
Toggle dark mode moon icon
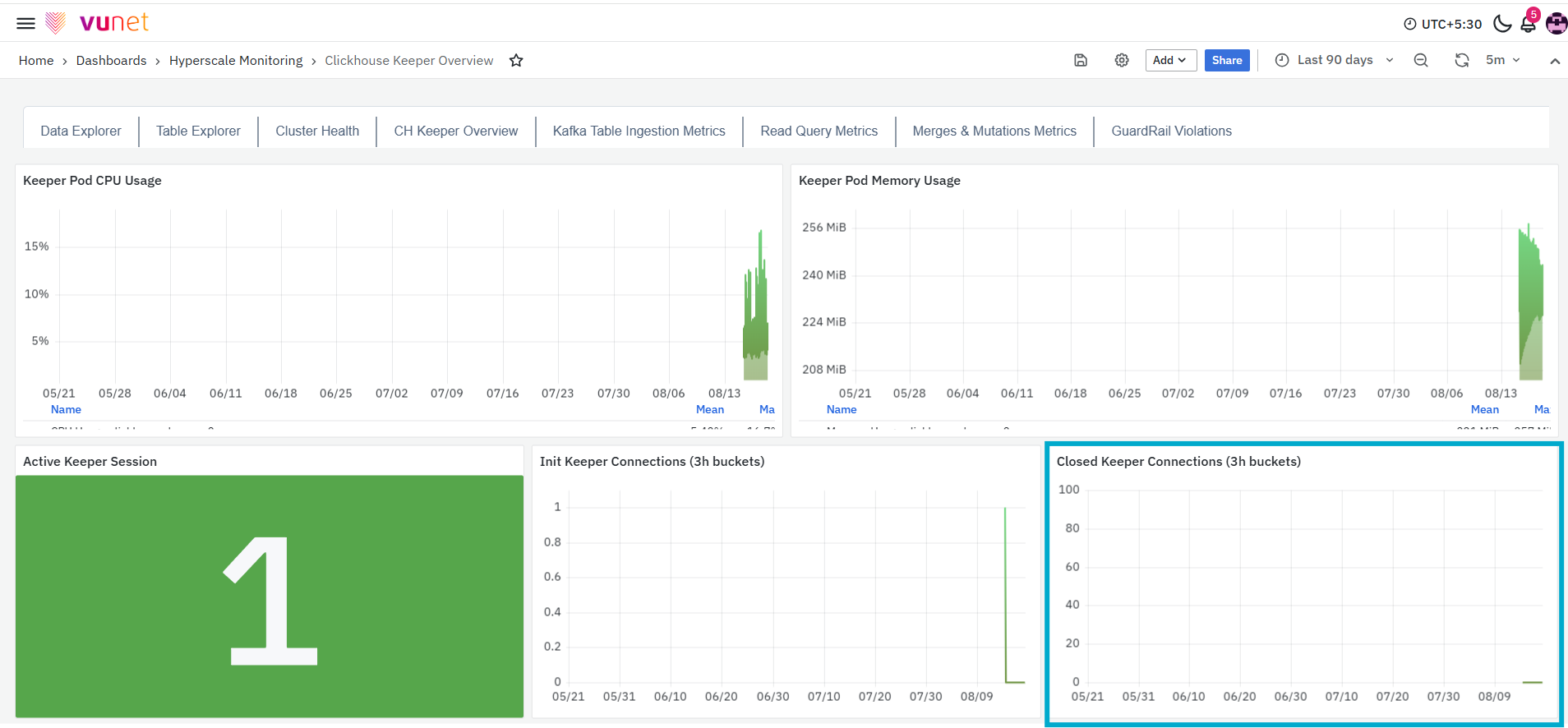(x=1502, y=23)
